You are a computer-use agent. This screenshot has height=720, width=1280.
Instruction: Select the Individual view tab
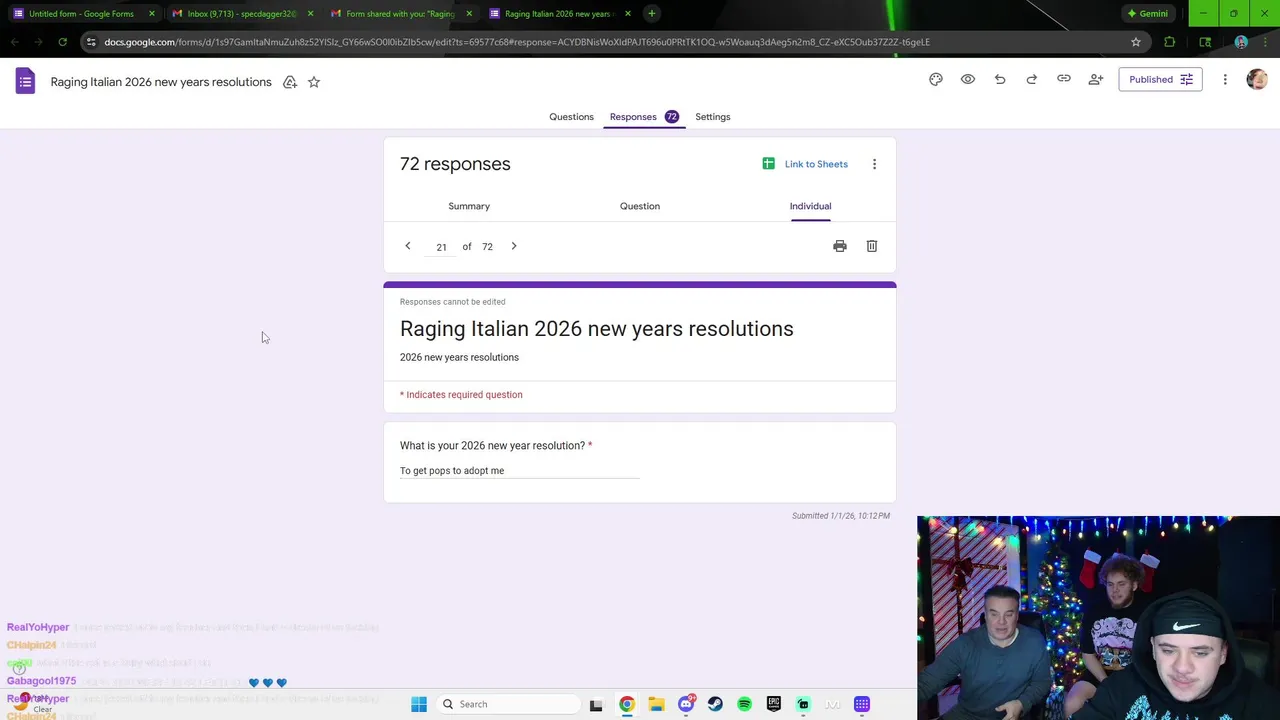pos(811,206)
